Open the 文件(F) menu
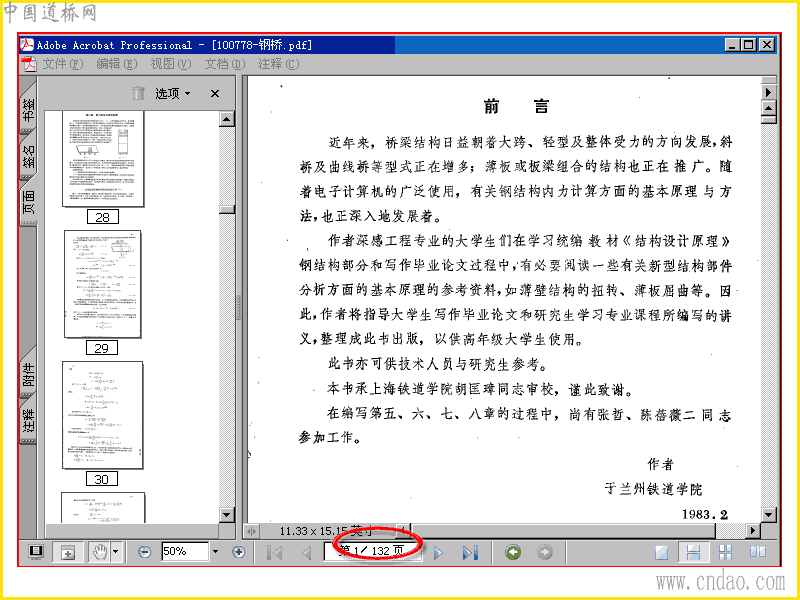This screenshot has width=800, height=600. pos(62,64)
